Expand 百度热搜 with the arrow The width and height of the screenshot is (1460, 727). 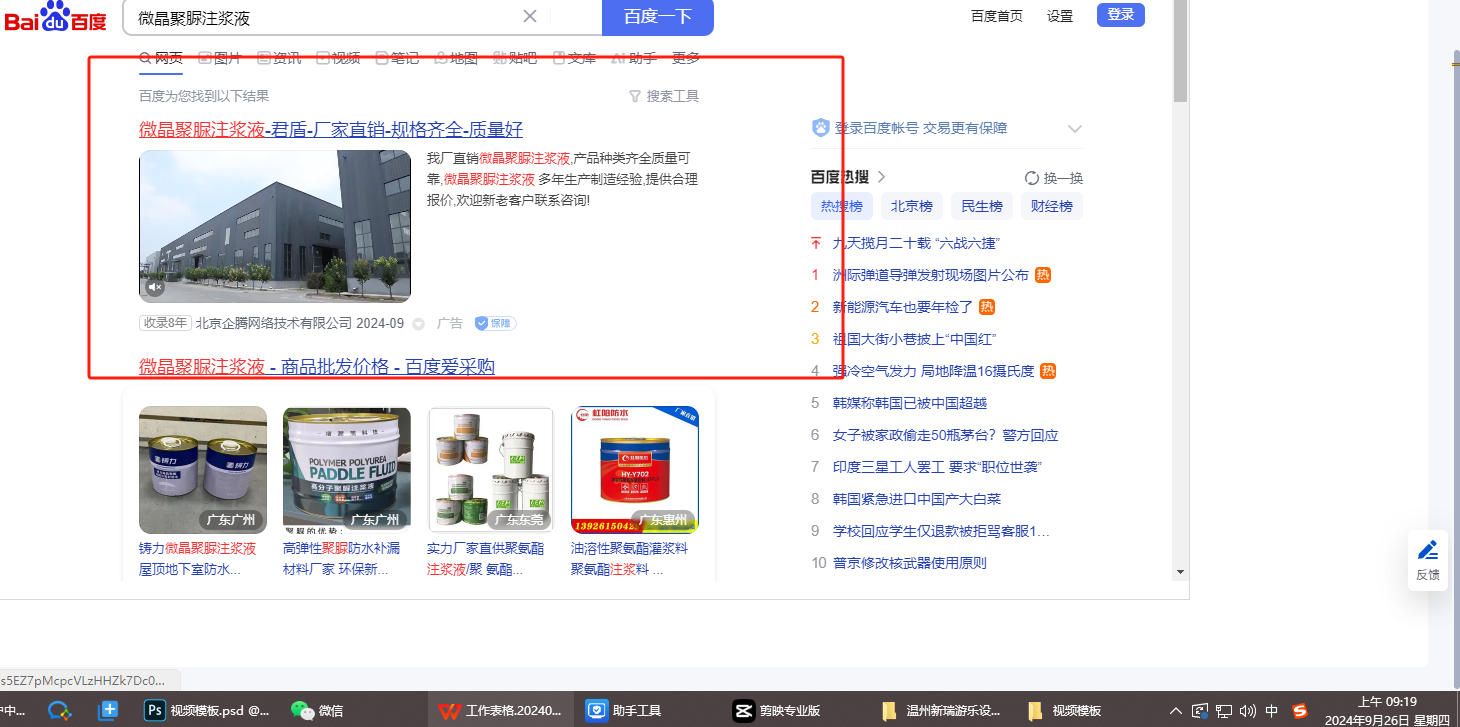point(881,177)
